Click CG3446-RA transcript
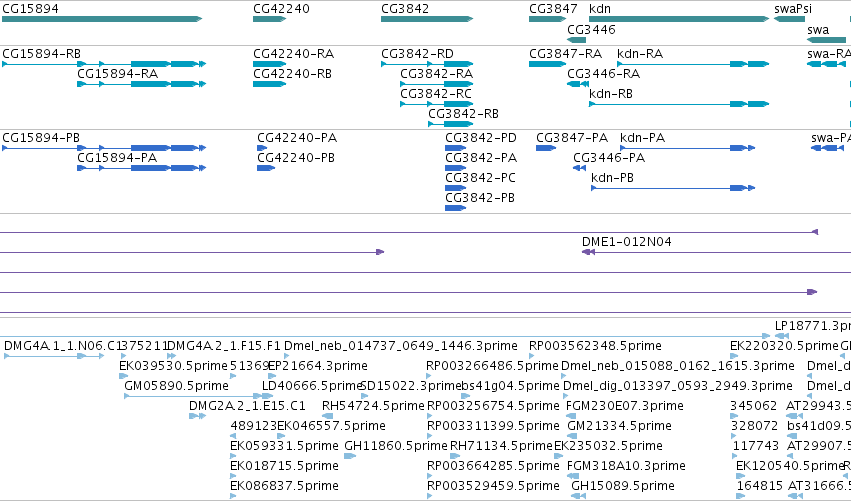851x501 pixels. coord(578,84)
